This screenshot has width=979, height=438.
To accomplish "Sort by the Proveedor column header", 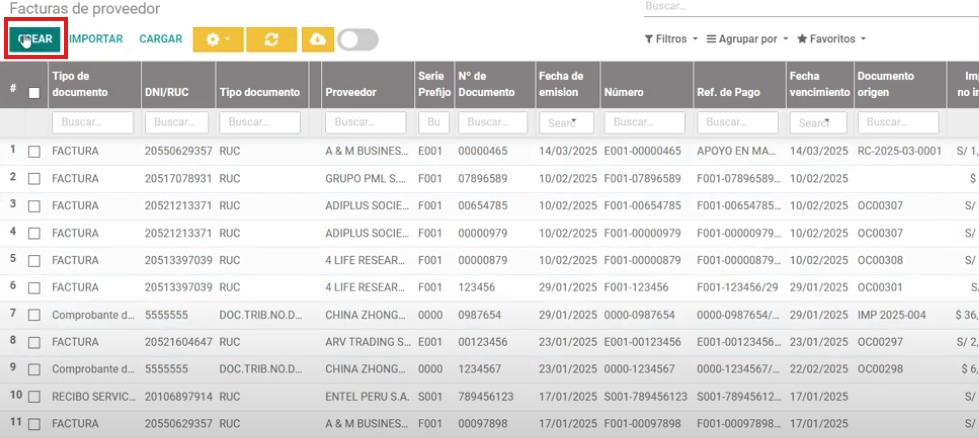I will [x=351, y=92].
